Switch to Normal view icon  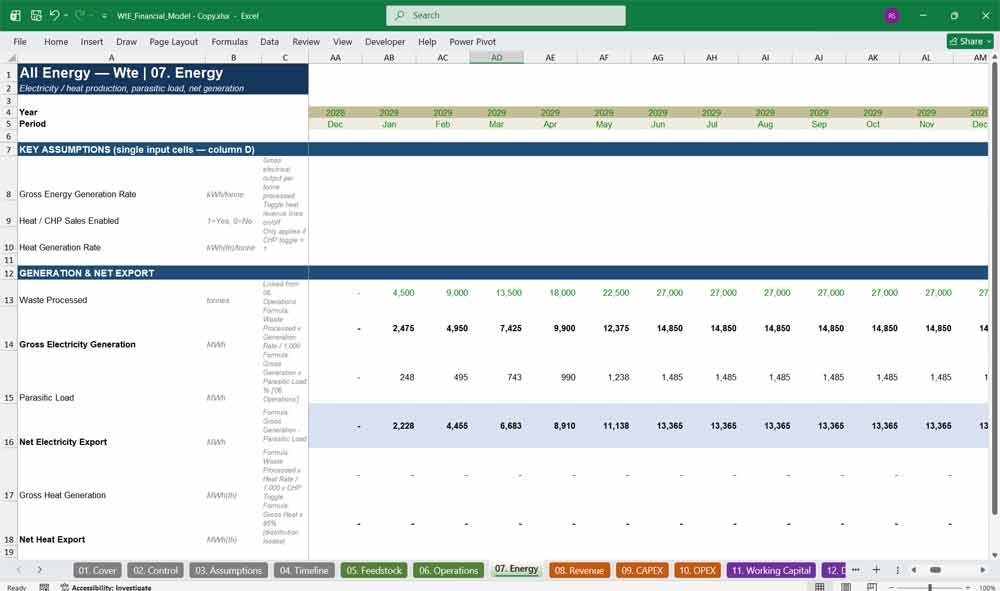click(x=820, y=587)
